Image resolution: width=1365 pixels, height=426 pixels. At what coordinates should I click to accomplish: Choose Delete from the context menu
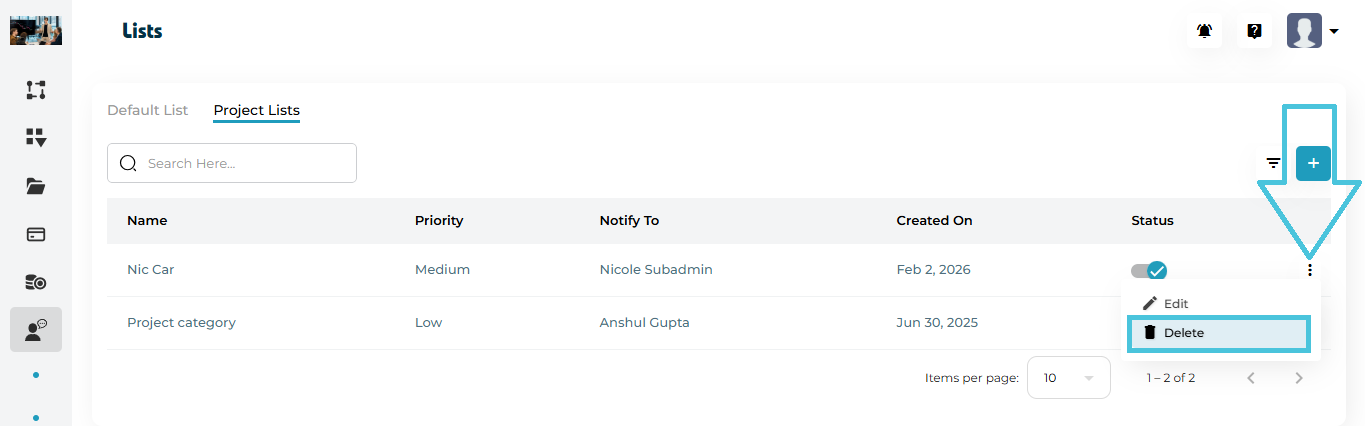coord(1183,333)
